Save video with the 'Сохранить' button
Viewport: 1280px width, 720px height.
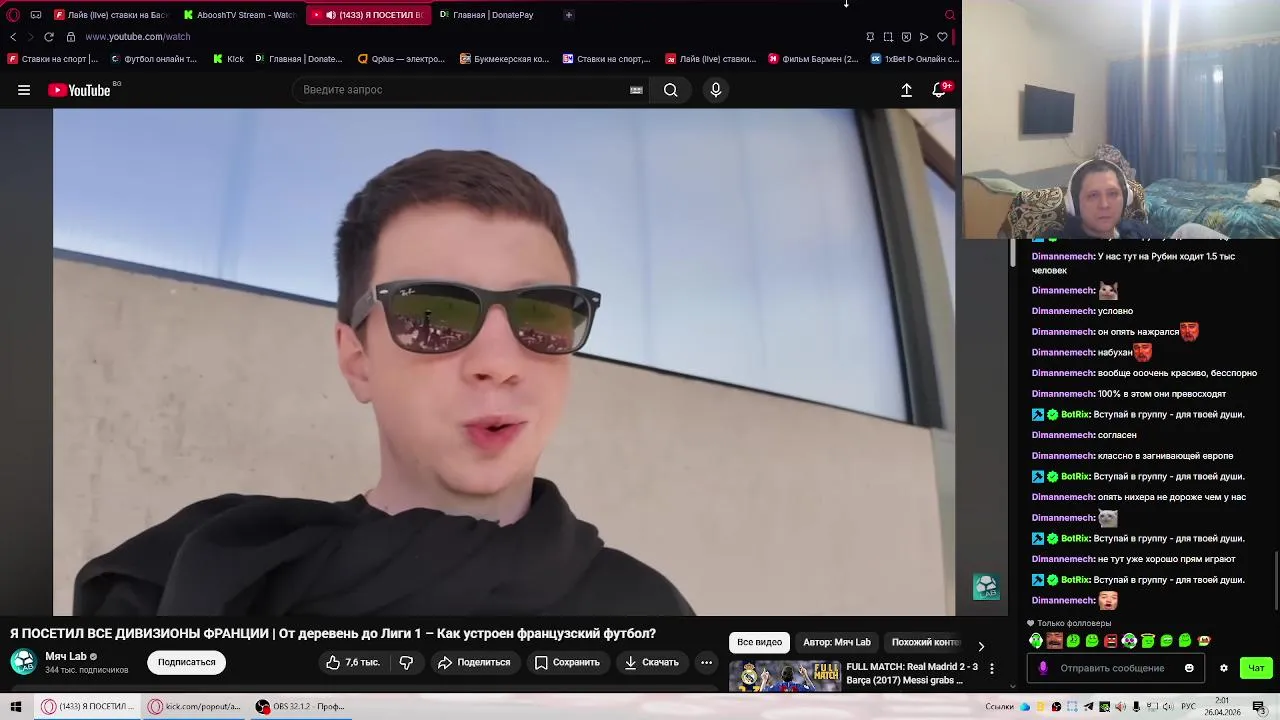tap(567, 662)
